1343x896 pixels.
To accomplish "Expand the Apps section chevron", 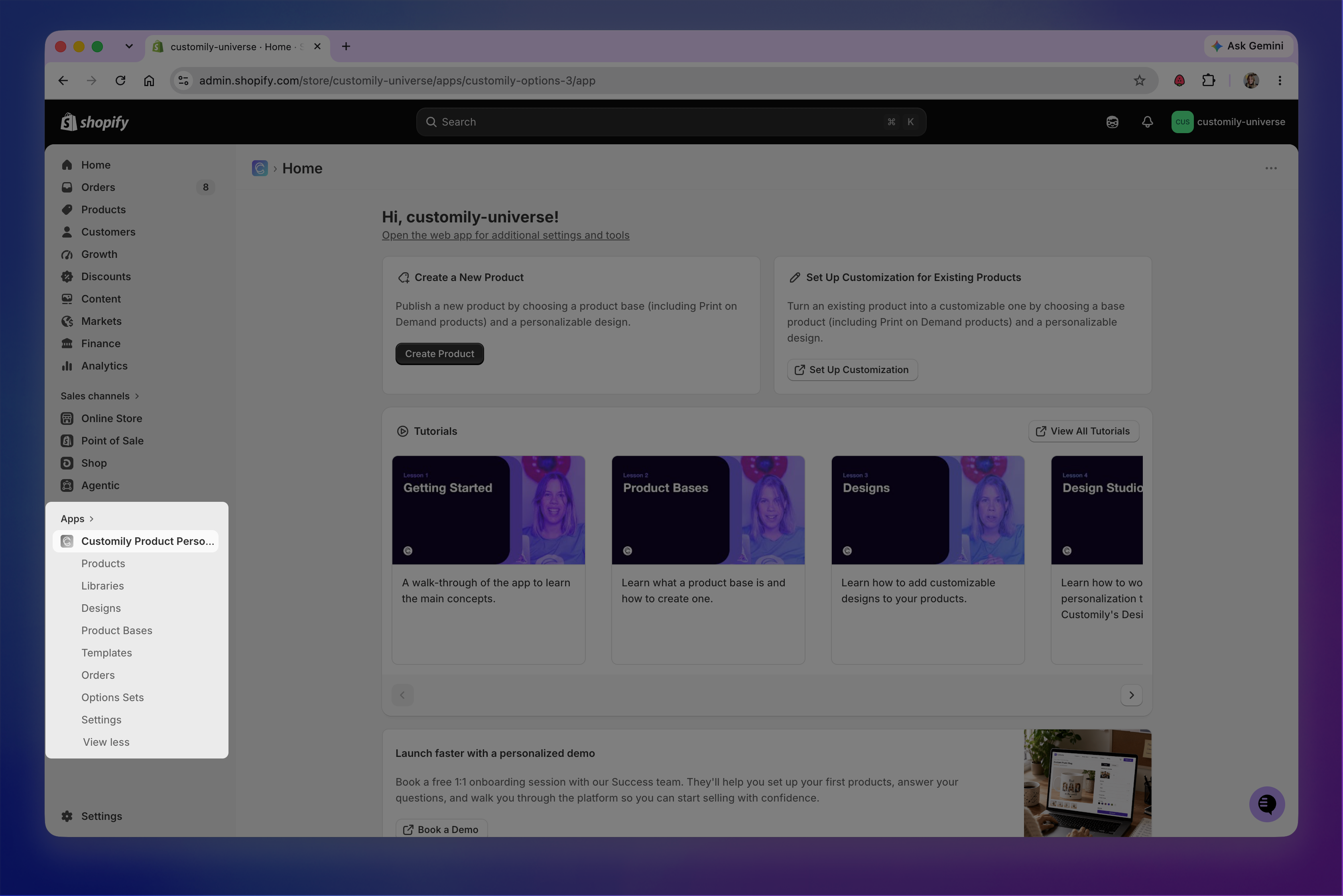I will pos(91,519).
